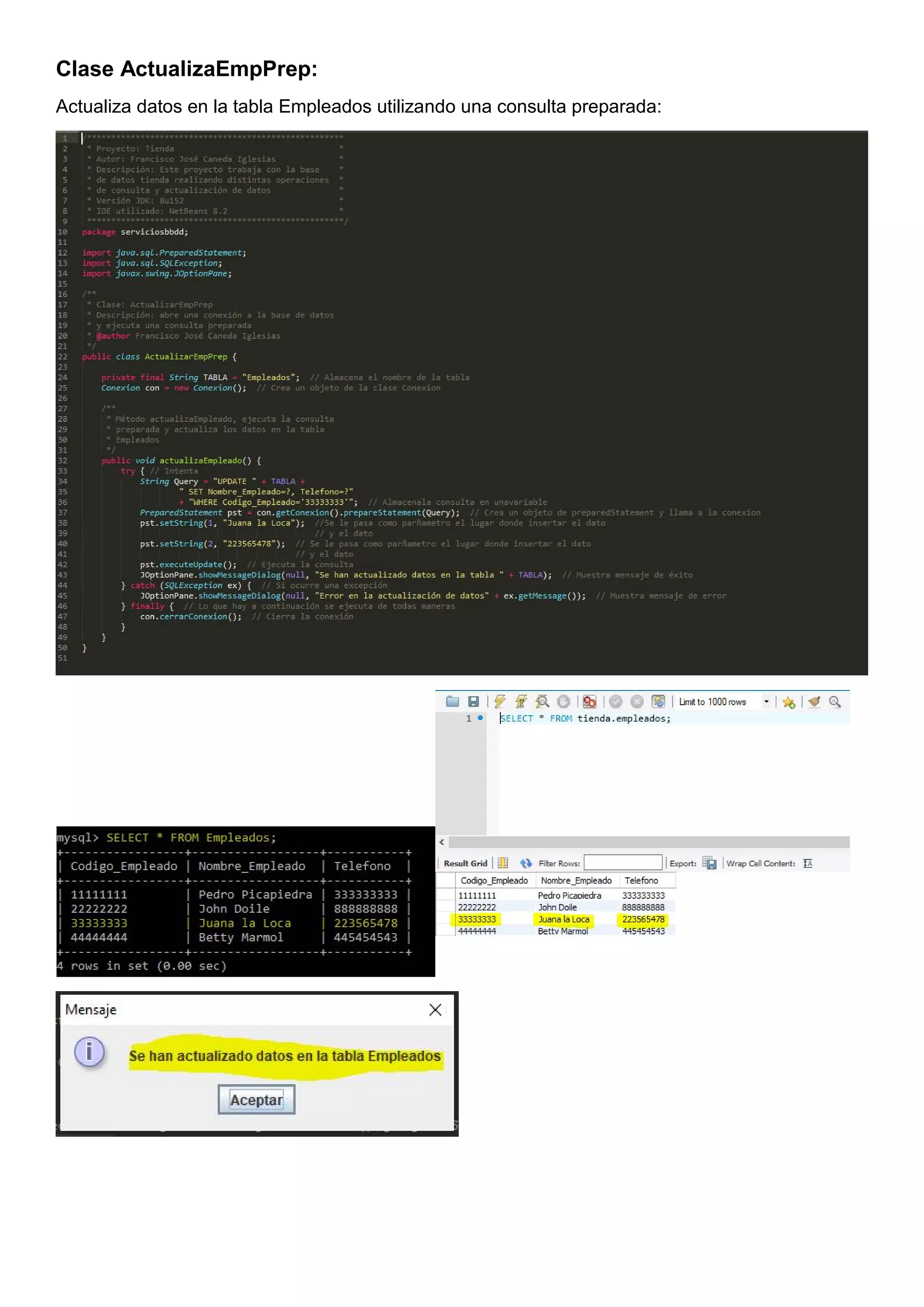The image size is (924, 1307).
Task: Close the Mensaje dialog with X
Action: pyautogui.click(x=435, y=1010)
